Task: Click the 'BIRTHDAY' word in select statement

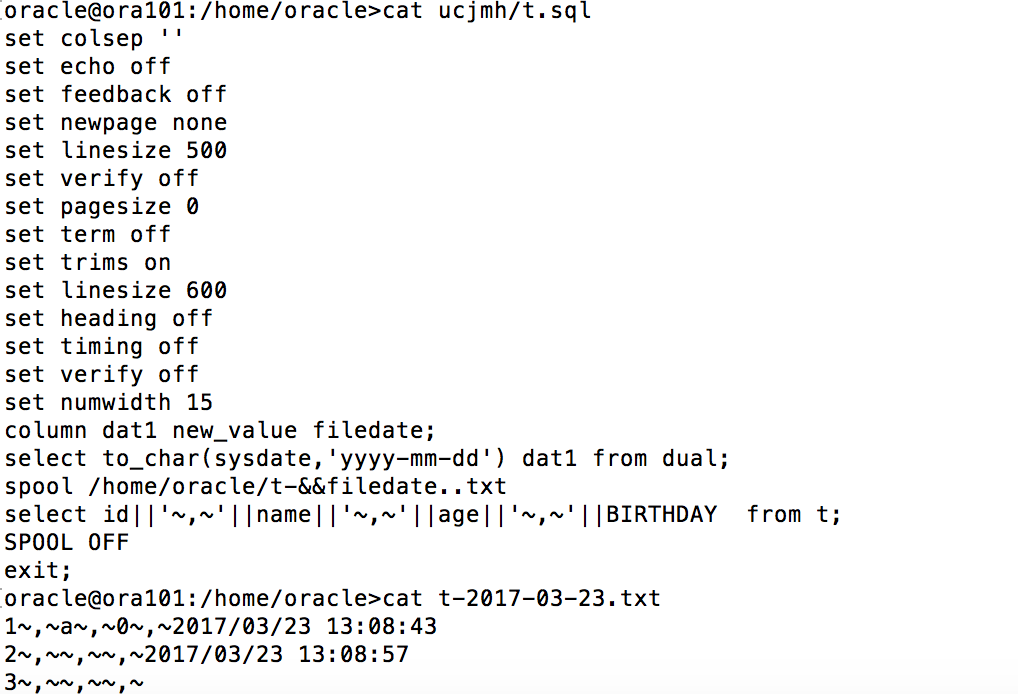Action: point(661,514)
